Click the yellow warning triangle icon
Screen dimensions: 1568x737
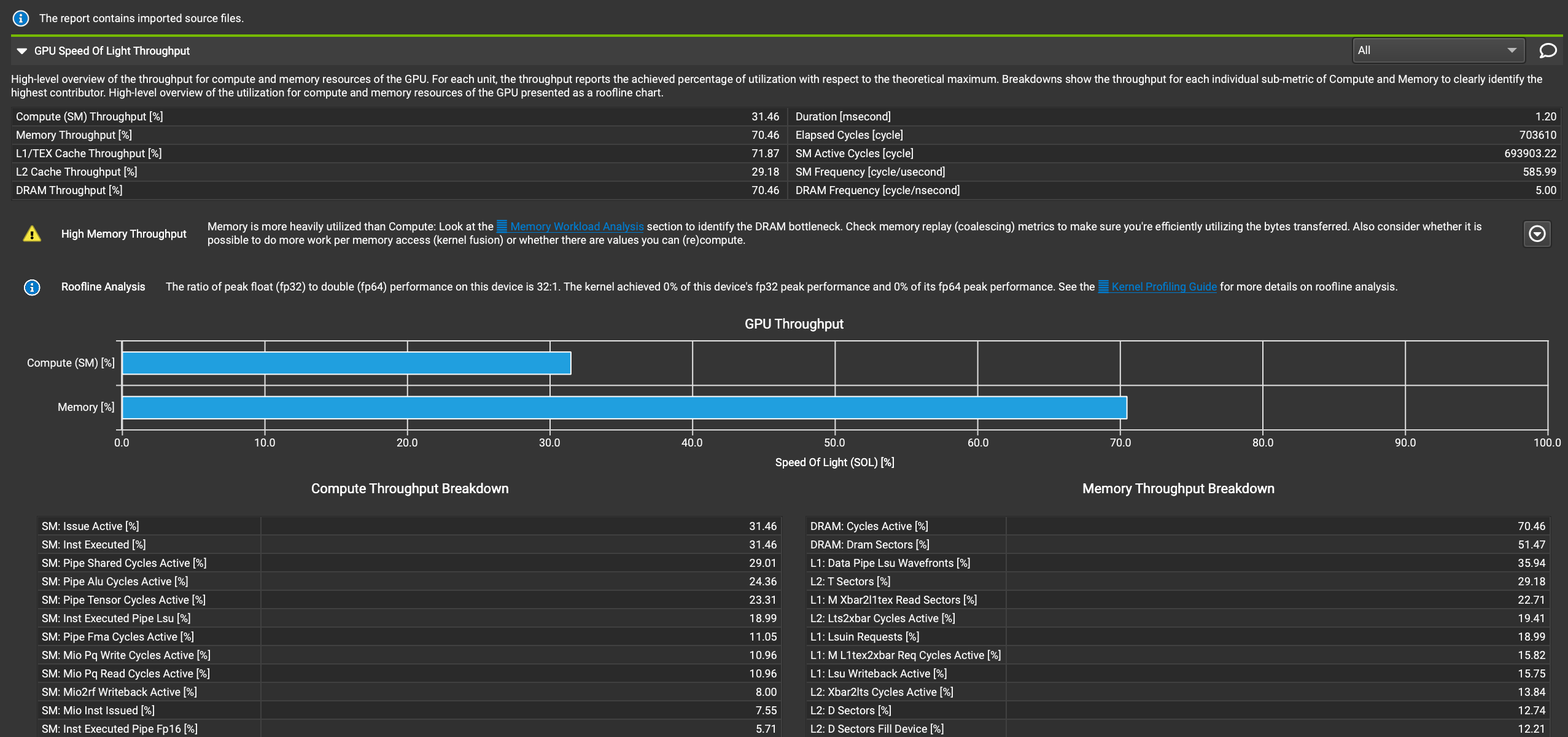point(32,234)
